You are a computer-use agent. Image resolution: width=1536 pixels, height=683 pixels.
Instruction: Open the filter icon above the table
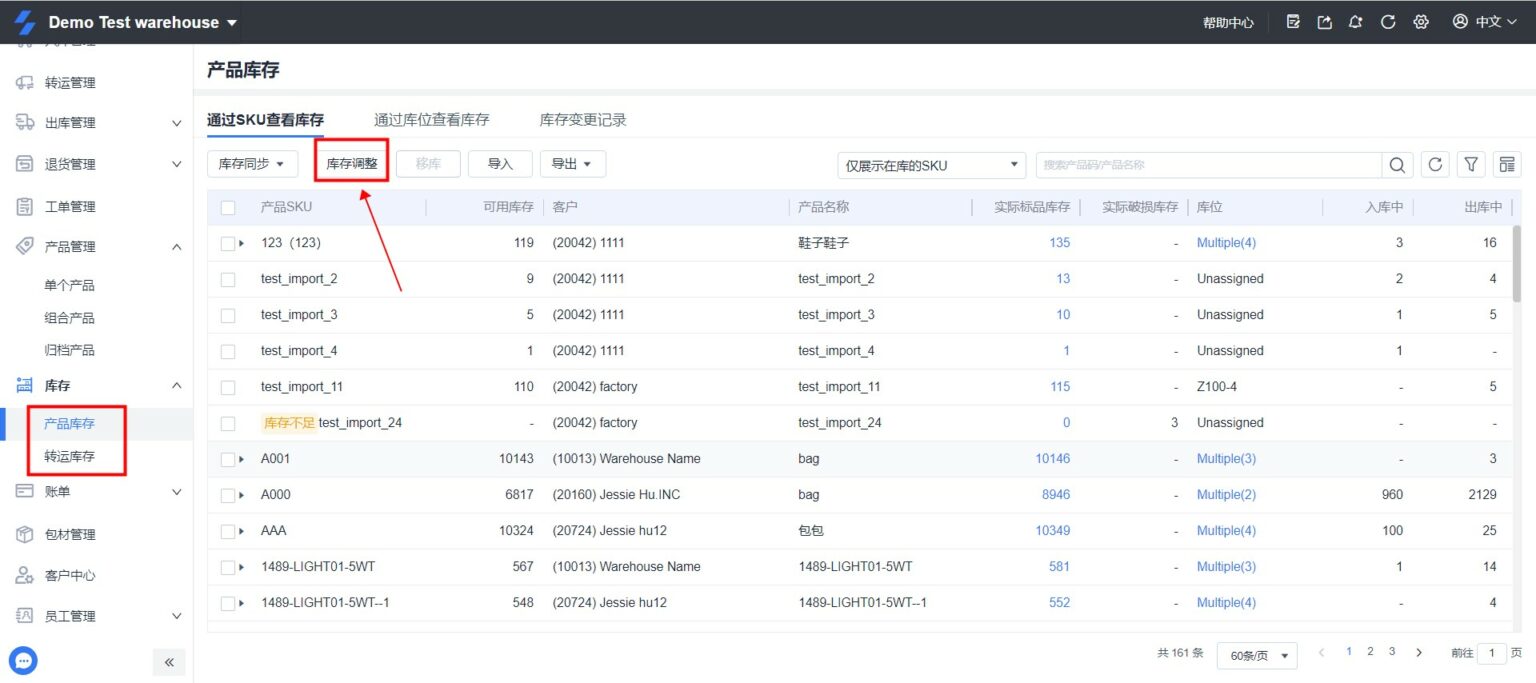click(1470, 164)
